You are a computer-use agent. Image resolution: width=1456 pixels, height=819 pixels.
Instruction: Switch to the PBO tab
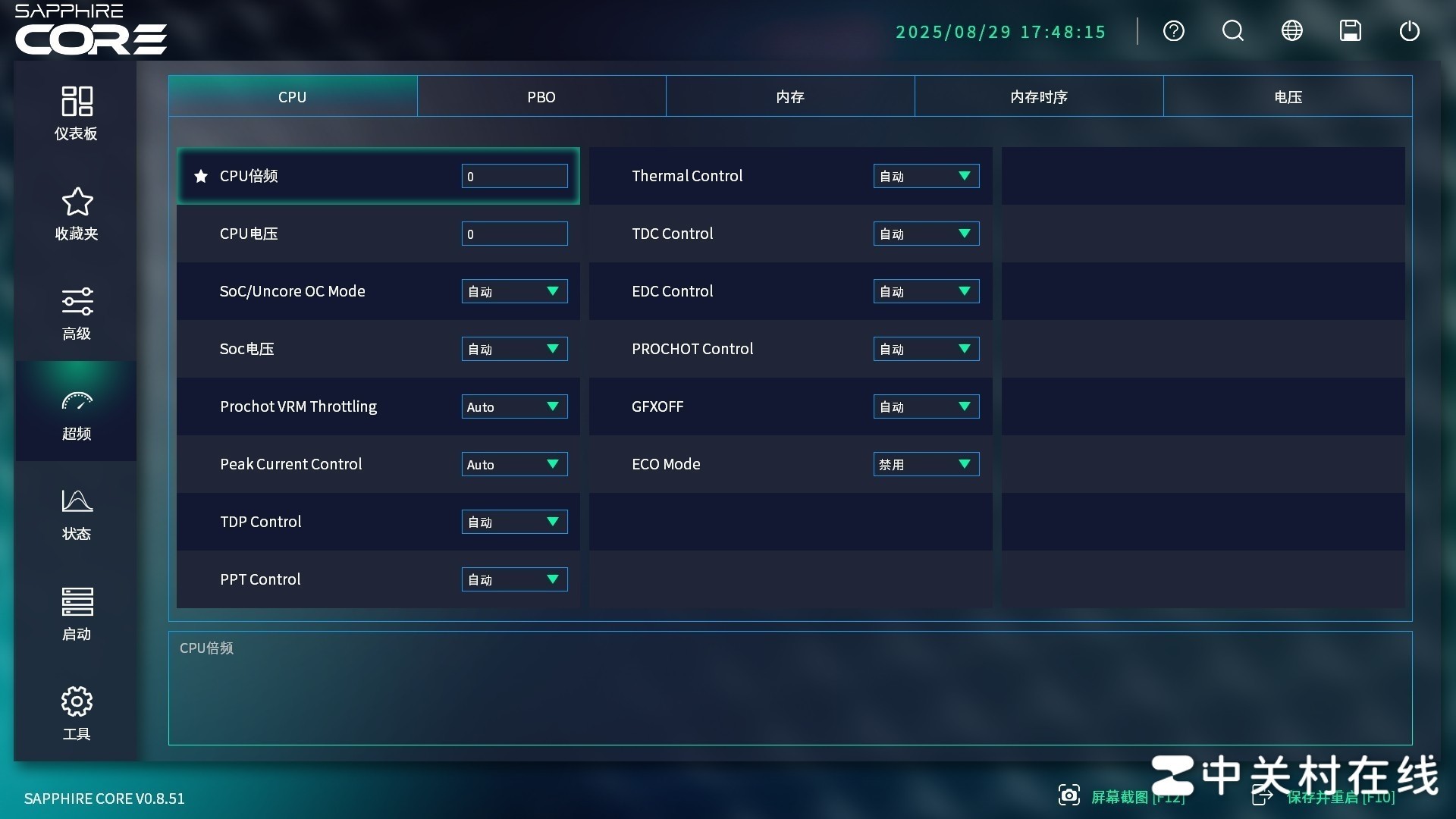click(x=541, y=96)
